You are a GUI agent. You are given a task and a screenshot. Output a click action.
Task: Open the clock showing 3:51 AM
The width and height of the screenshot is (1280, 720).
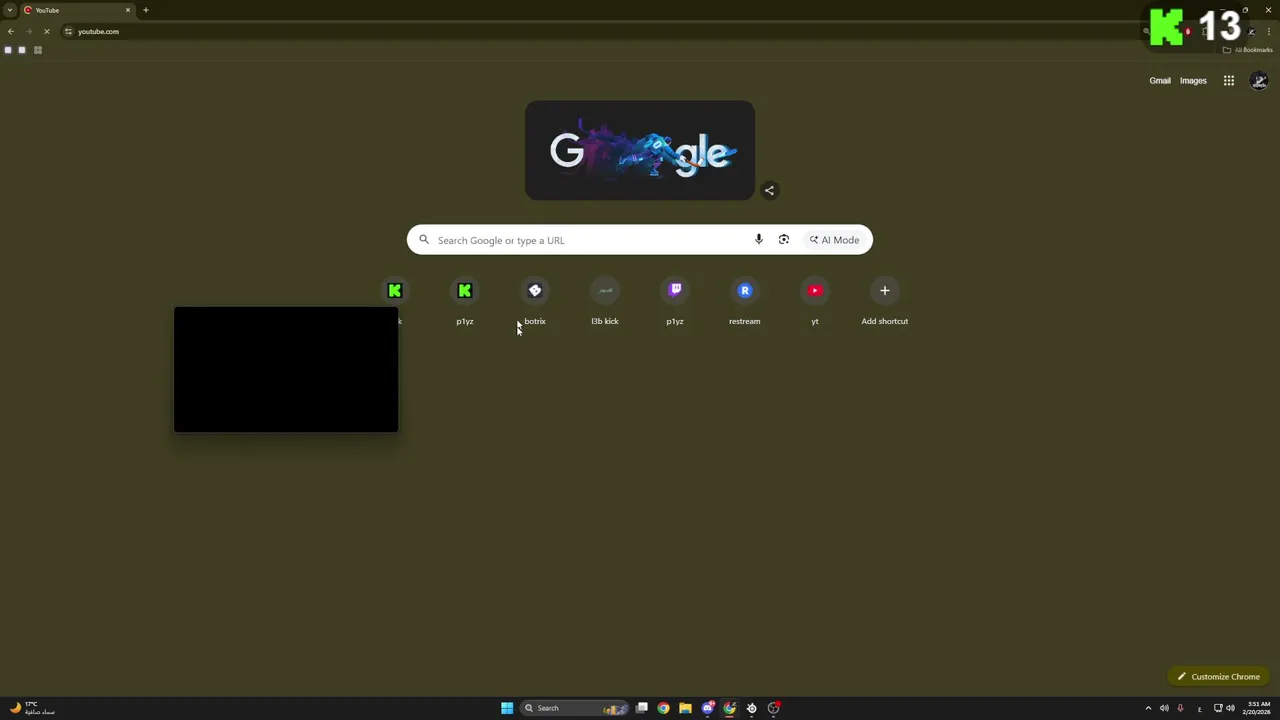[x=1259, y=708]
